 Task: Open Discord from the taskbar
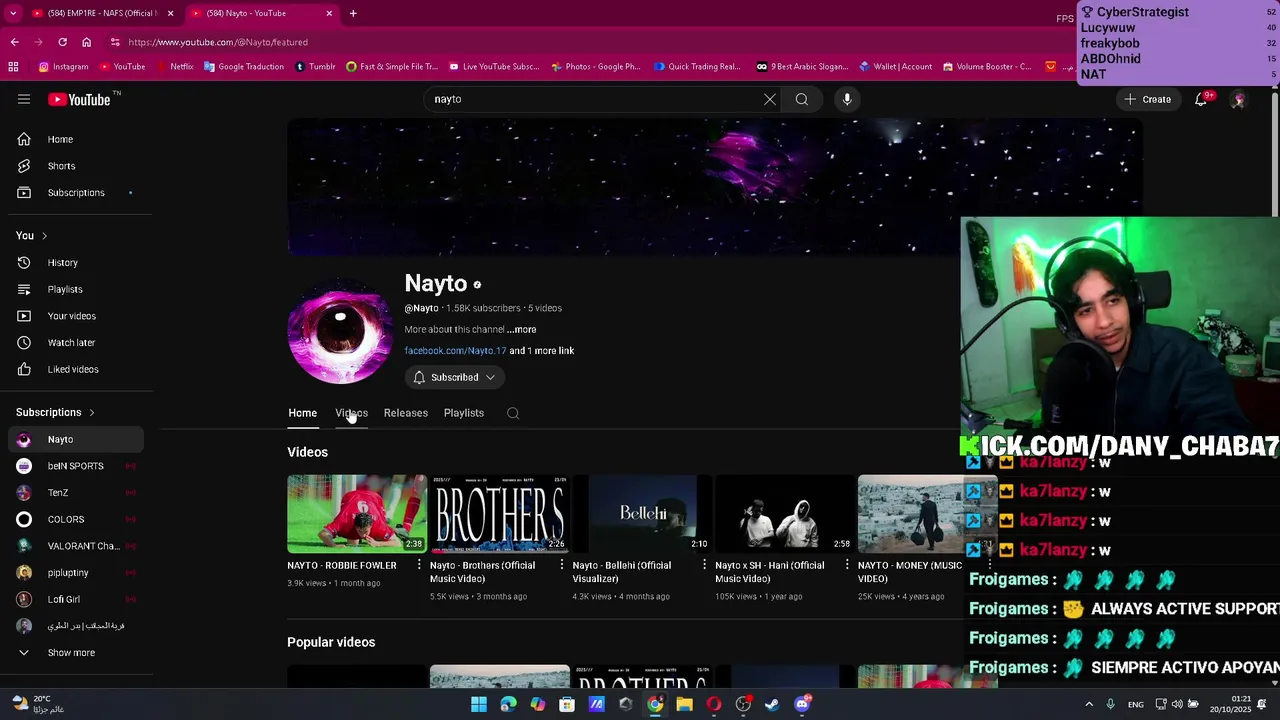(x=802, y=704)
